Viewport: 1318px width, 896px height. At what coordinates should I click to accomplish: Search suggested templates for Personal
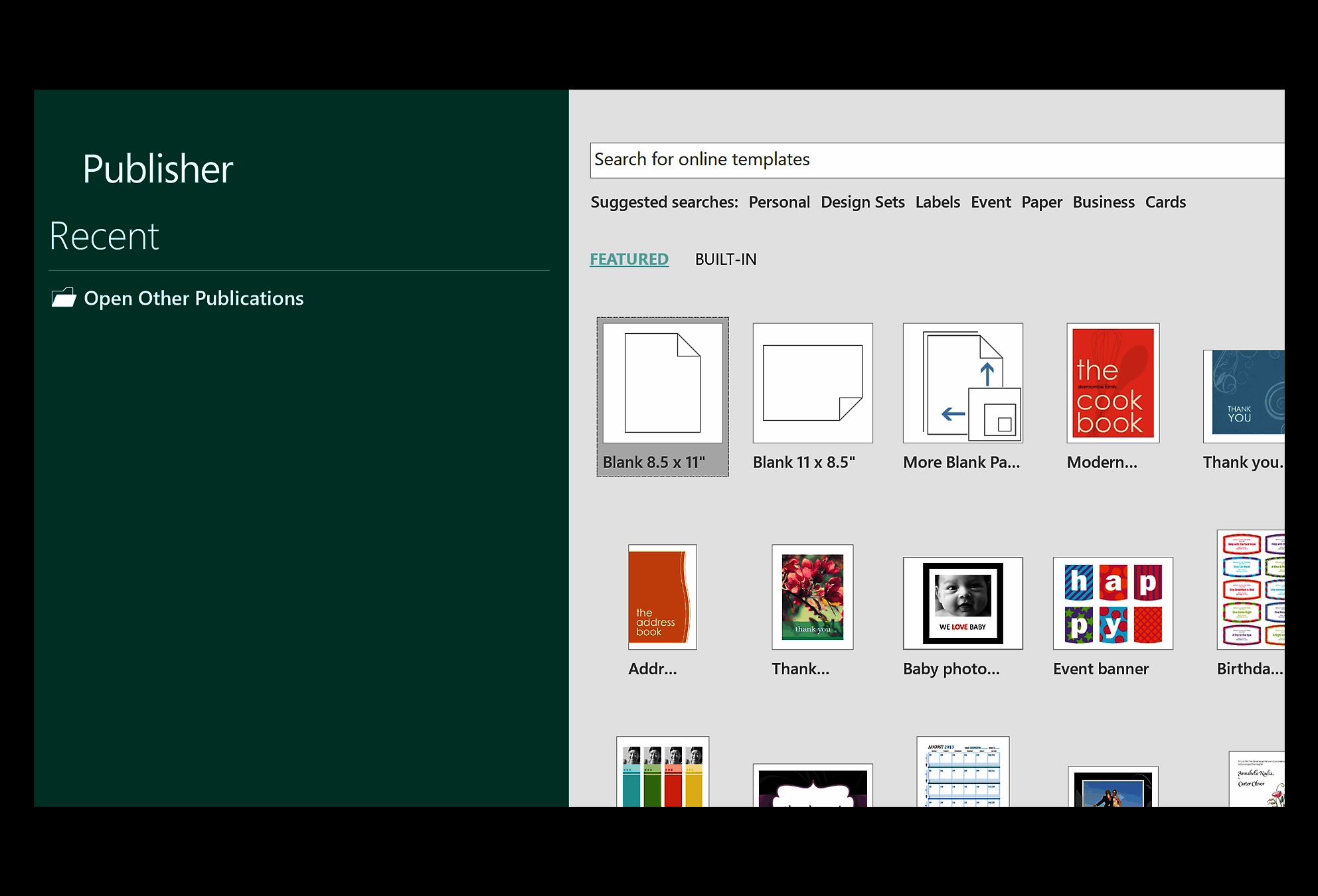click(x=779, y=202)
